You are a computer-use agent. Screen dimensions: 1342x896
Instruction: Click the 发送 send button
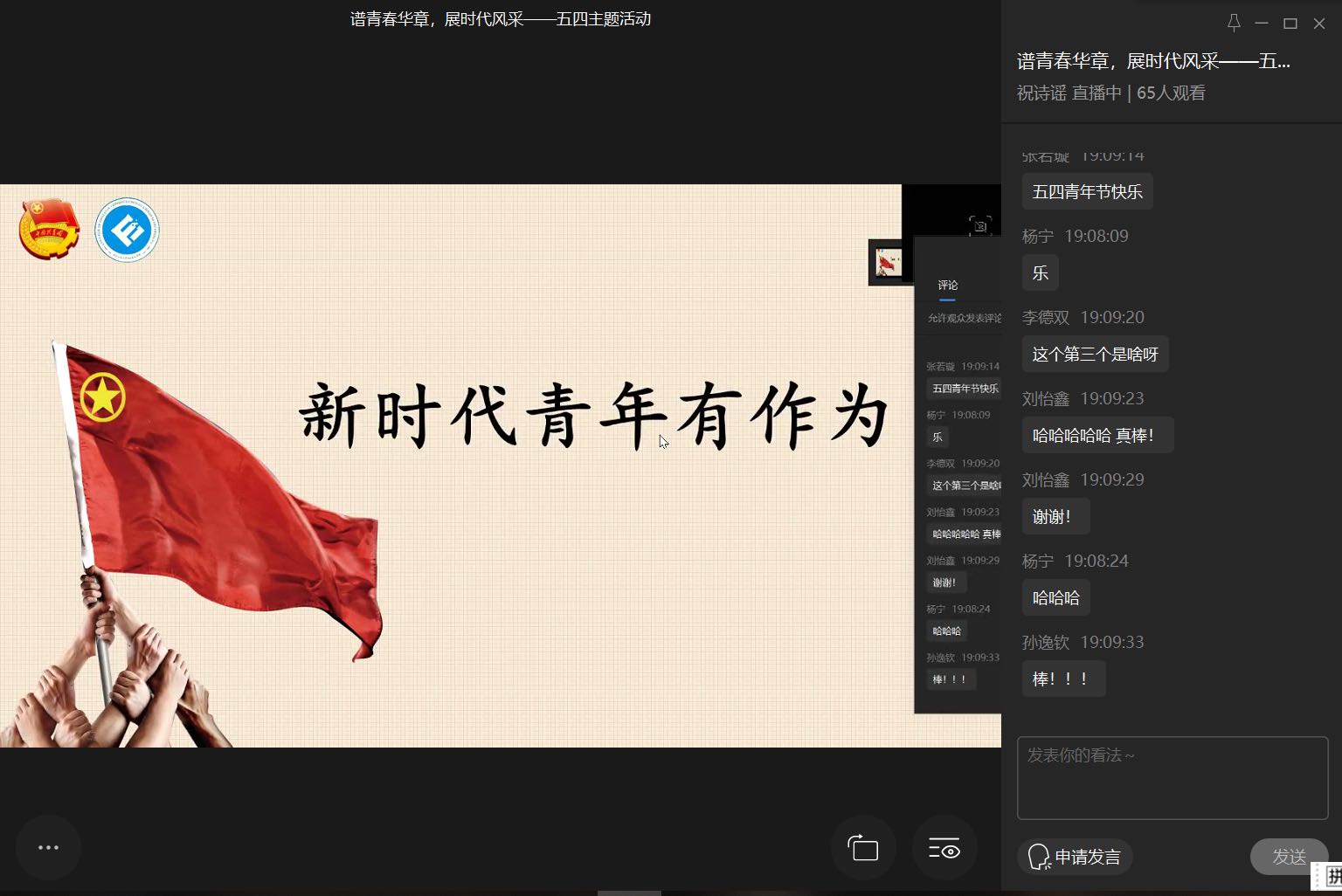(x=1289, y=857)
